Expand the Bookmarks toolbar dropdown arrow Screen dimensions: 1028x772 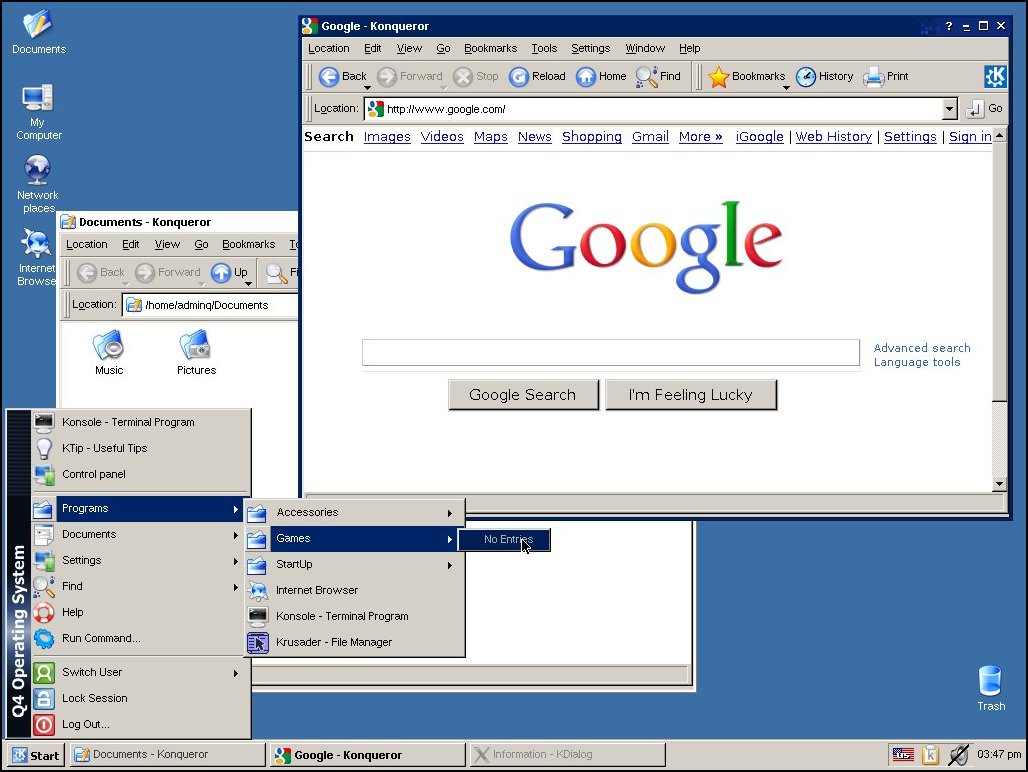pyautogui.click(x=785, y=87)
